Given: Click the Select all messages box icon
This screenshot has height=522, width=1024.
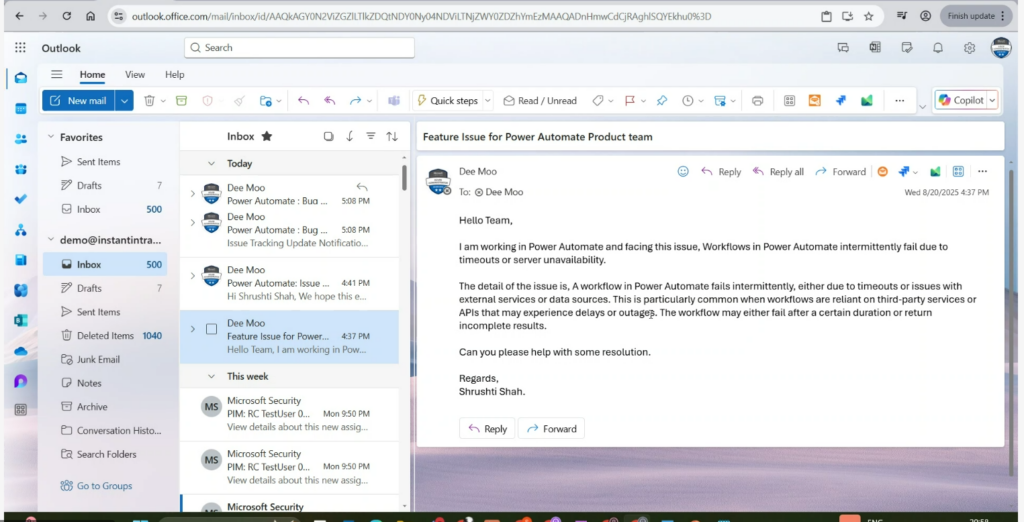Looking at the screenshot, I should tap(328, 136).
